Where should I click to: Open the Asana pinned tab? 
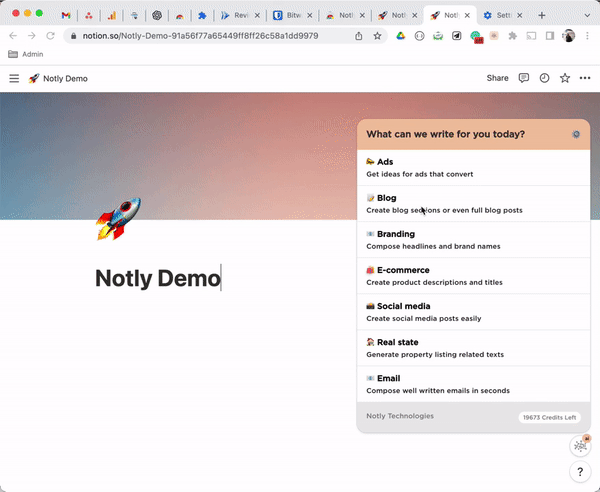[89, 15]
